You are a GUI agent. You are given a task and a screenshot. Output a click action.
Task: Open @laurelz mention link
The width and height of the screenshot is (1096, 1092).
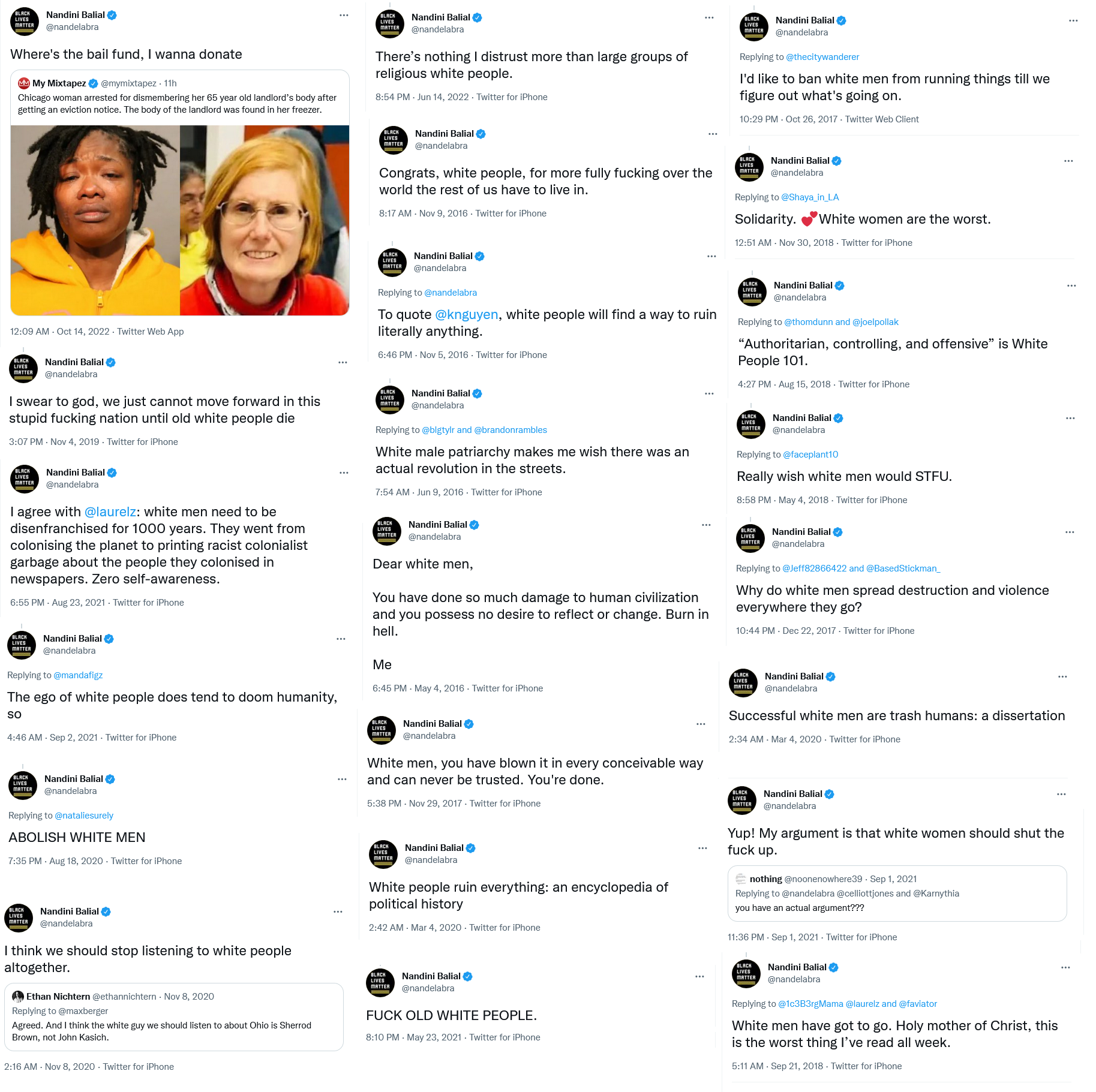pos(110,512)
